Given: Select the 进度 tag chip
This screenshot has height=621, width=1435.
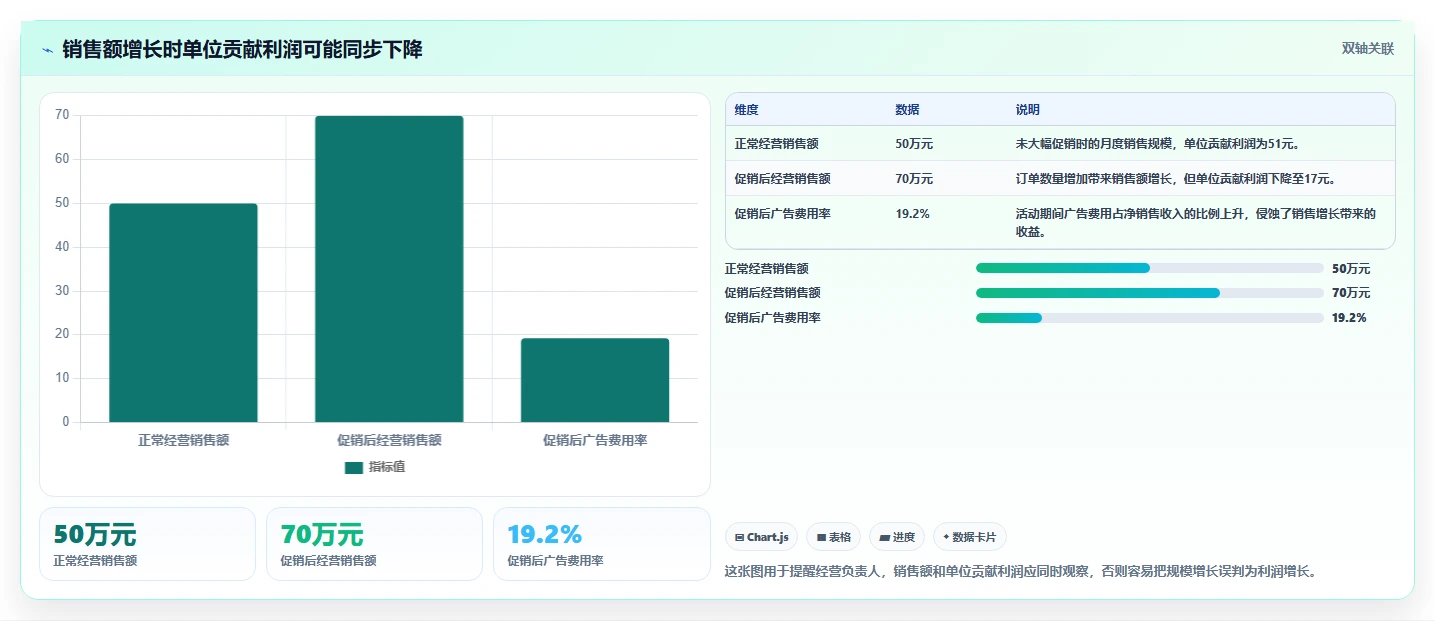Looking at the screenshot, I should tap(897, 537).
